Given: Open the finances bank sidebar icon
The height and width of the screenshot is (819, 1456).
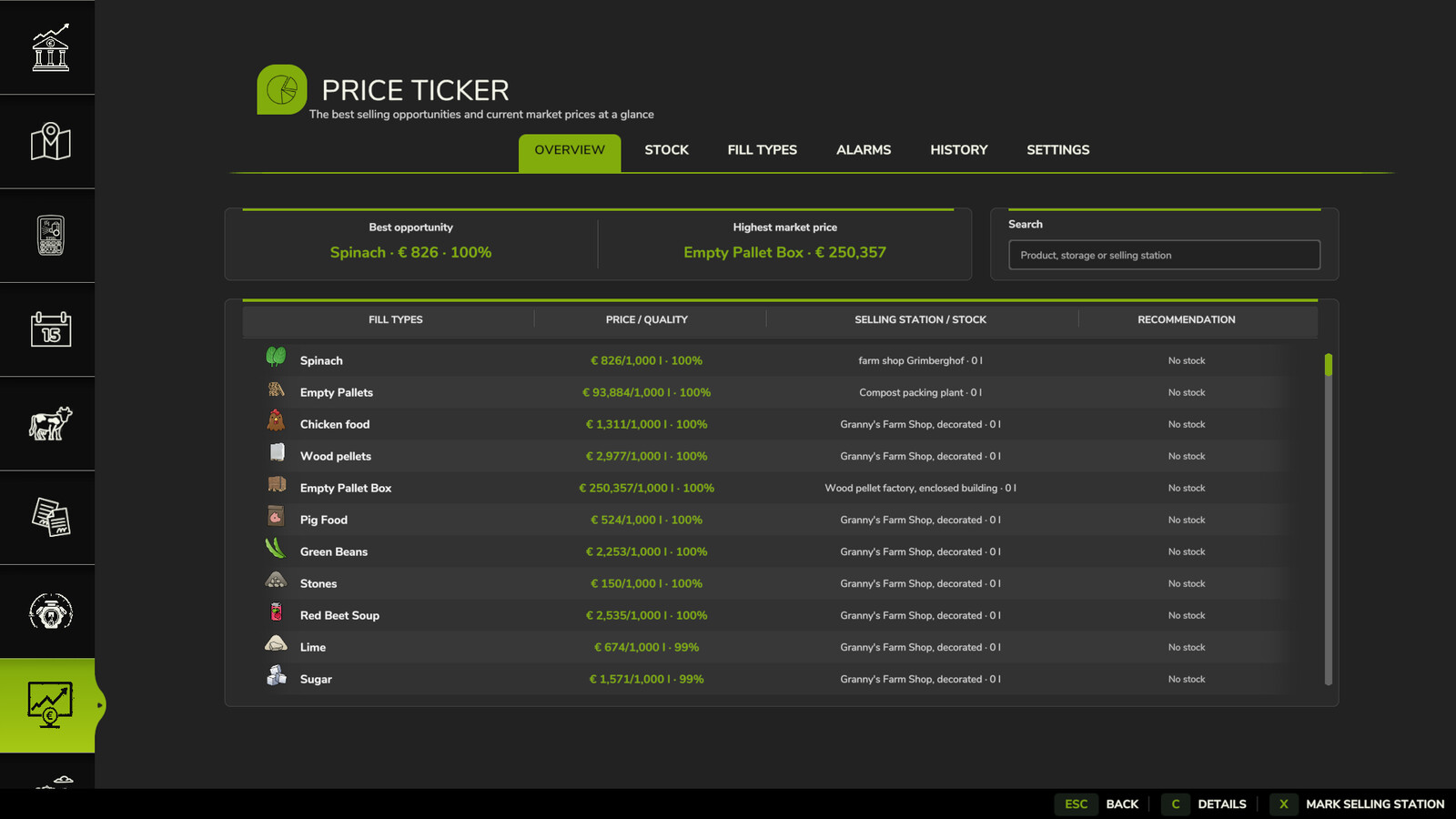Looking at the screenshot, I should coord(50,47).
